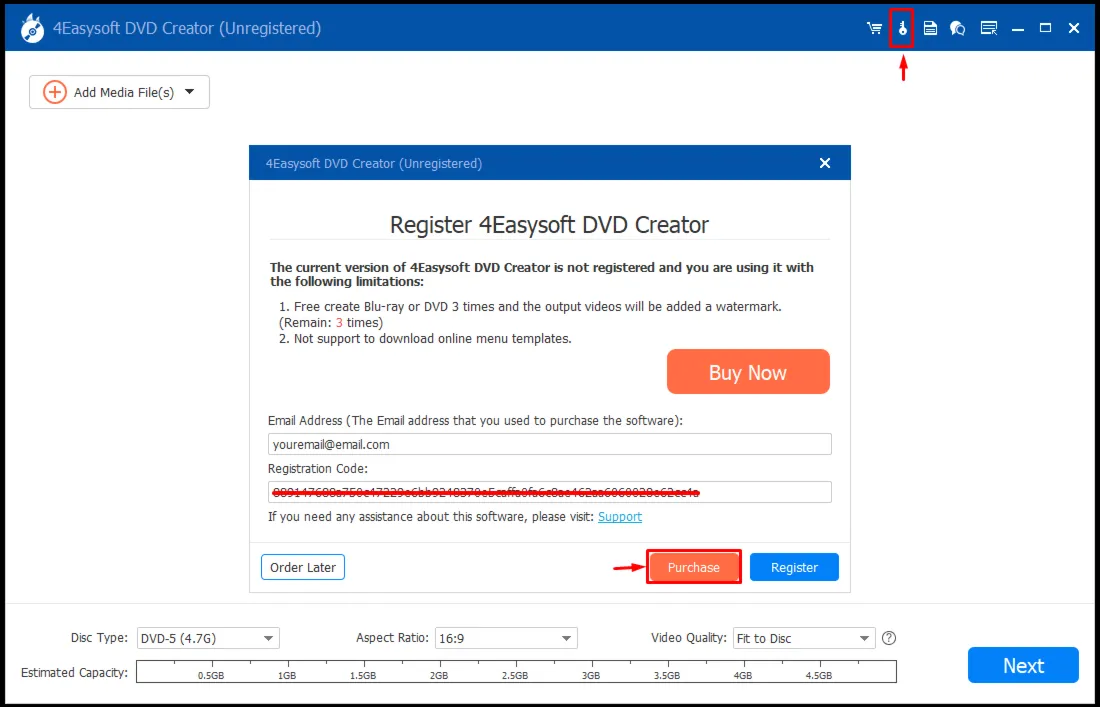Minimize the main application window

click(x=1018, y=28)
